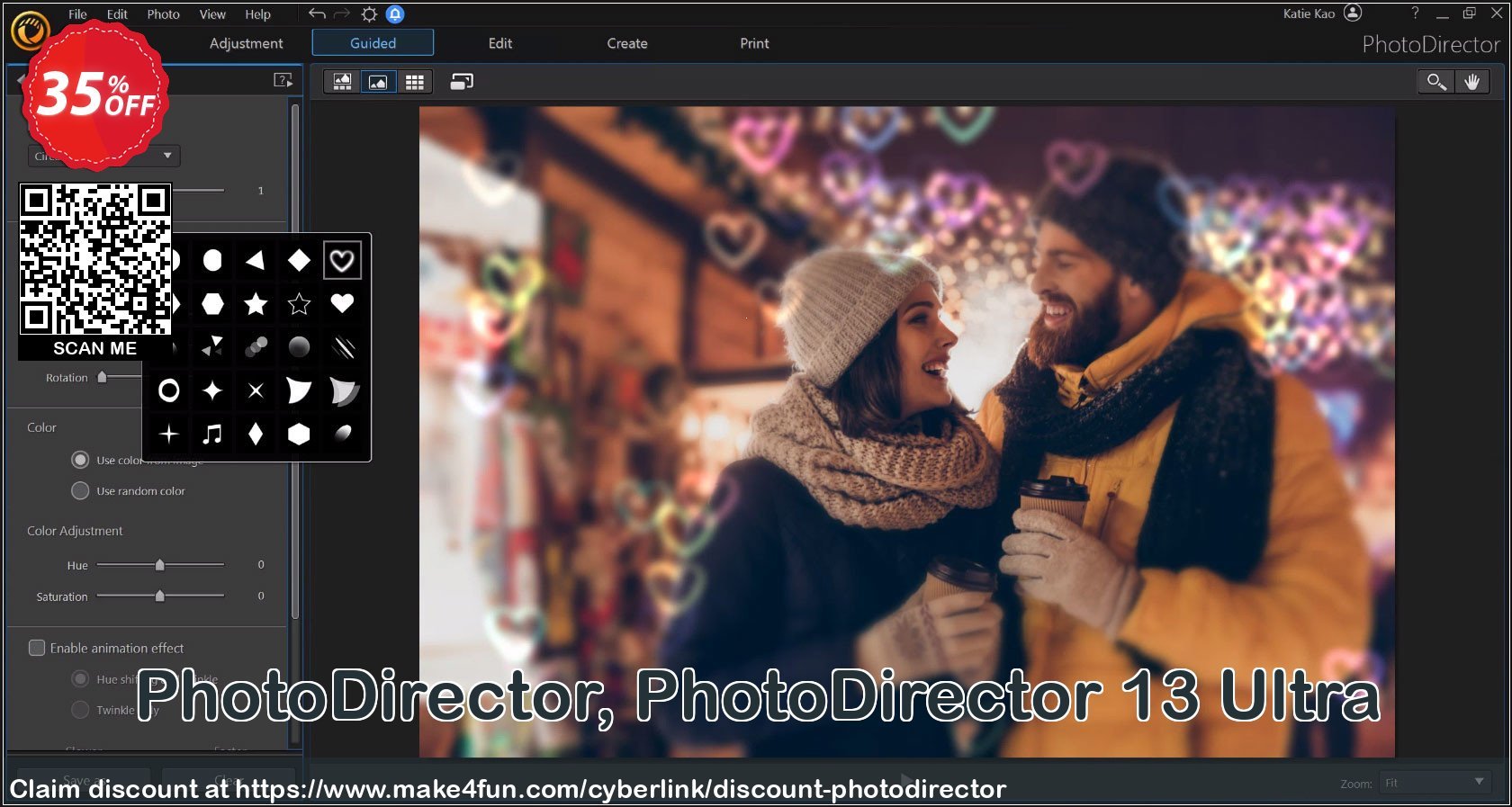
Task: Open the Help menu
Action: pos(257,14)
